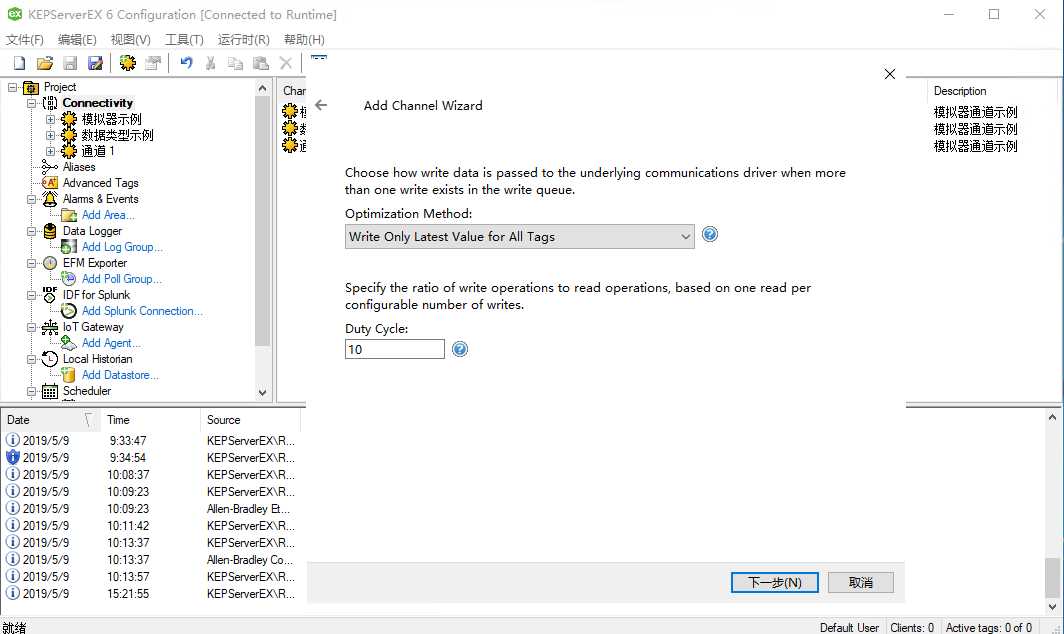
Task: Click the Cut scissors toolbar icon
Action: coord(211,64)
